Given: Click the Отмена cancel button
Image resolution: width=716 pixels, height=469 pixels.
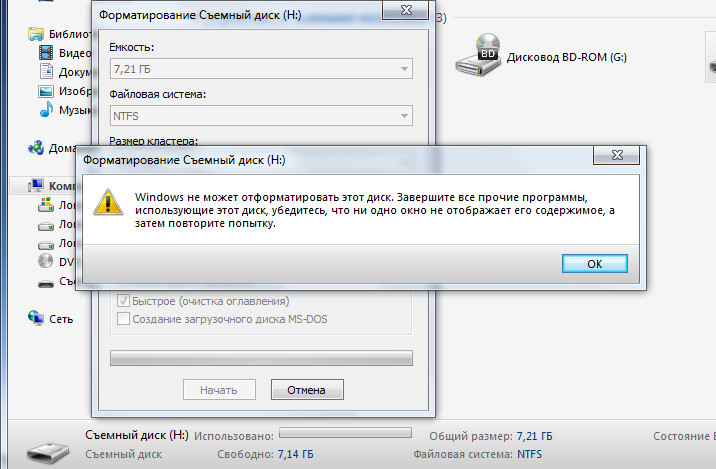Looking at the screenshot, I should (307, 390).
